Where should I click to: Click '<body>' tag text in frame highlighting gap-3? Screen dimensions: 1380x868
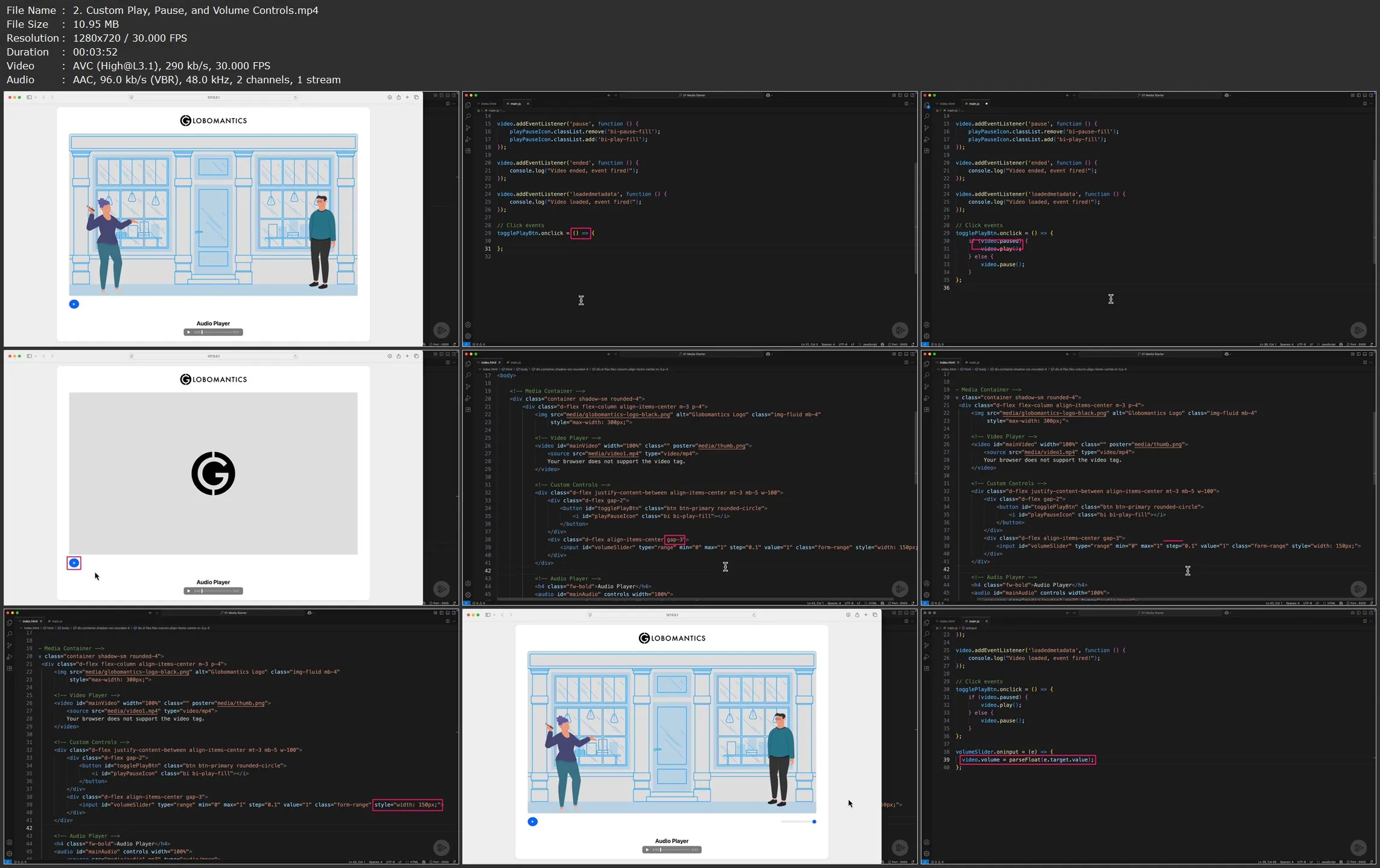pyautogui.click(x=506, y=375)
